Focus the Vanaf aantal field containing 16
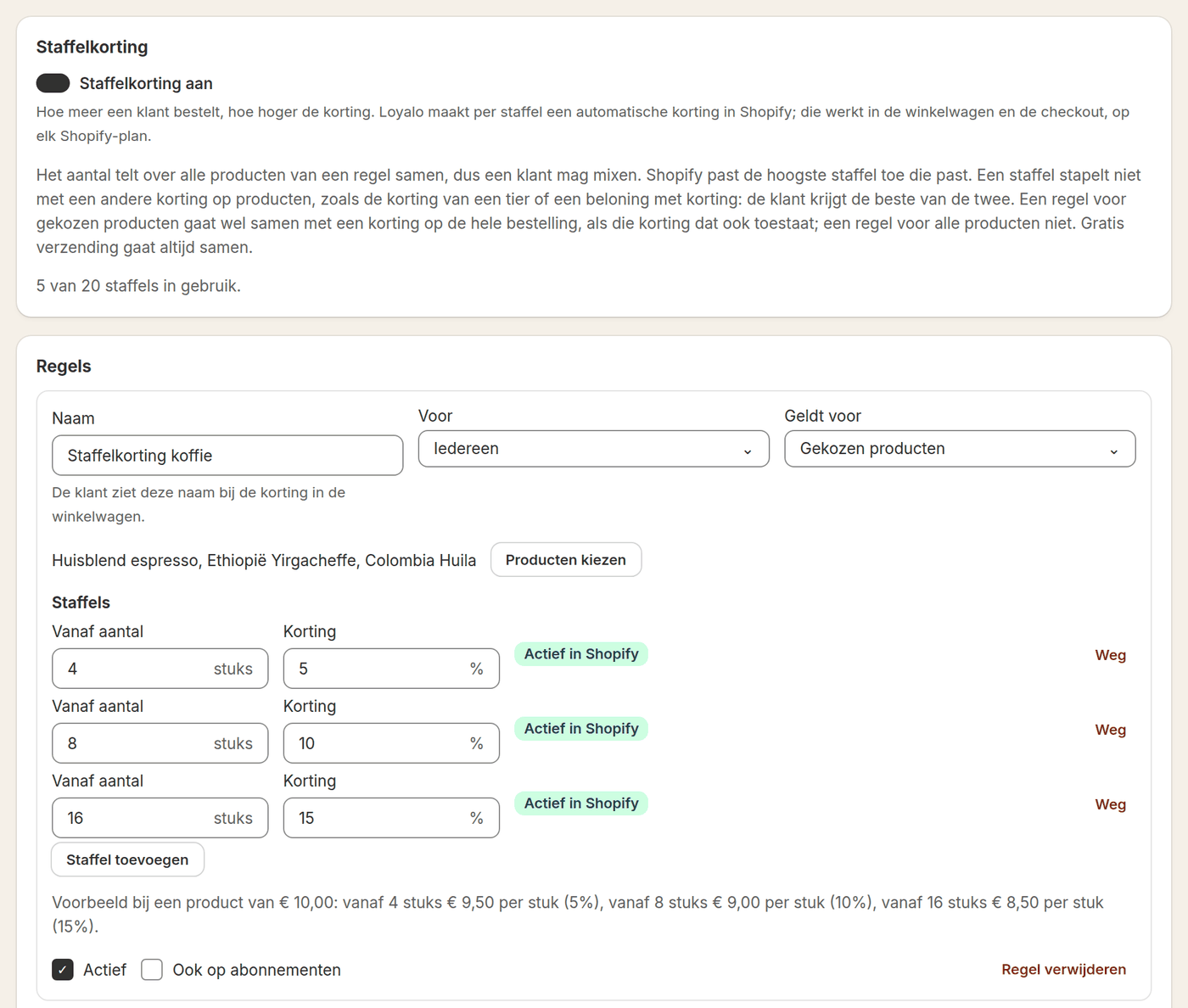Screen dimensions: 1188x1008 pyautogui.click(x=160, y=818)
